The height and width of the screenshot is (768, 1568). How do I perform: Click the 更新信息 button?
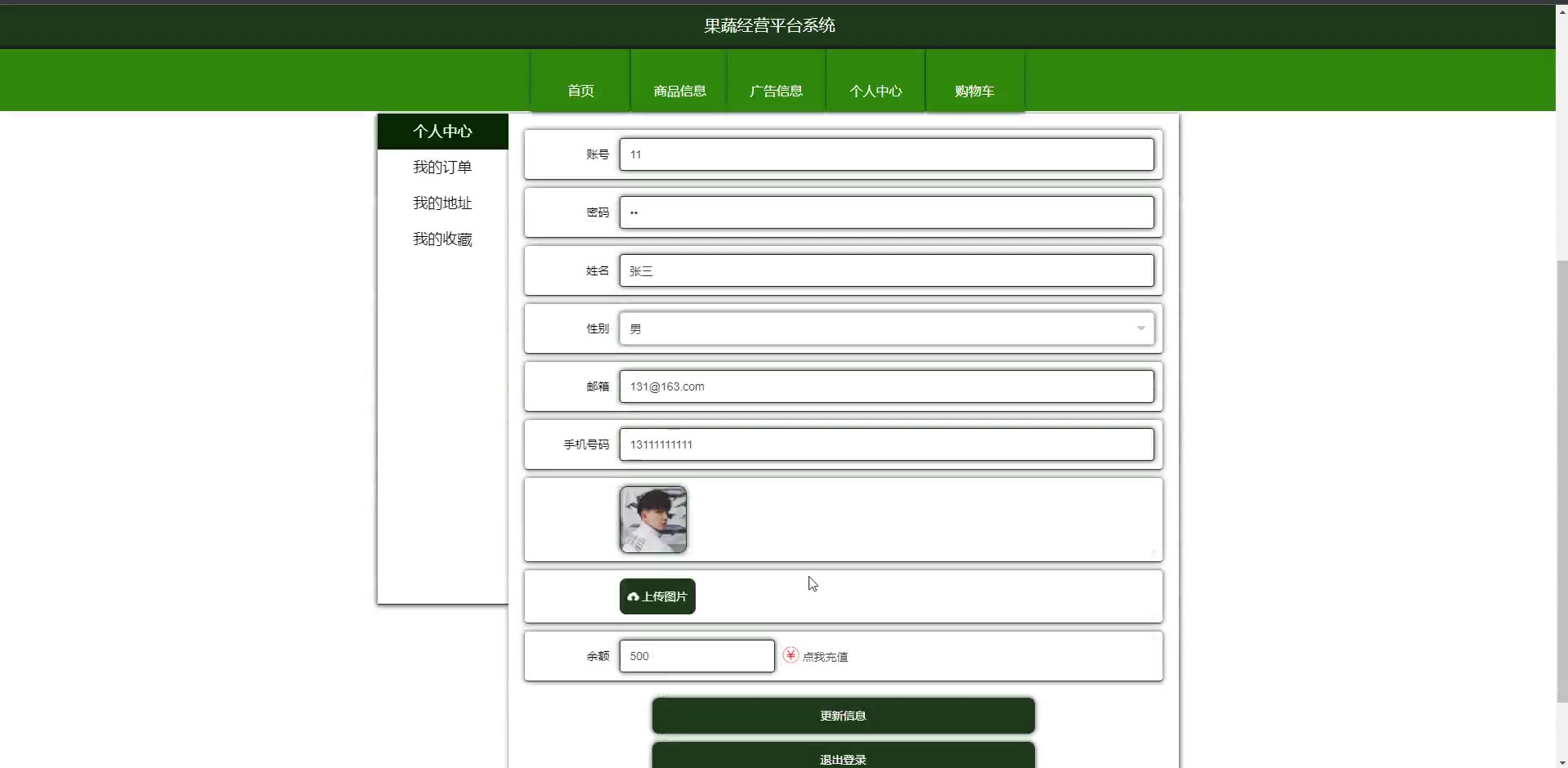click(844, 716)
